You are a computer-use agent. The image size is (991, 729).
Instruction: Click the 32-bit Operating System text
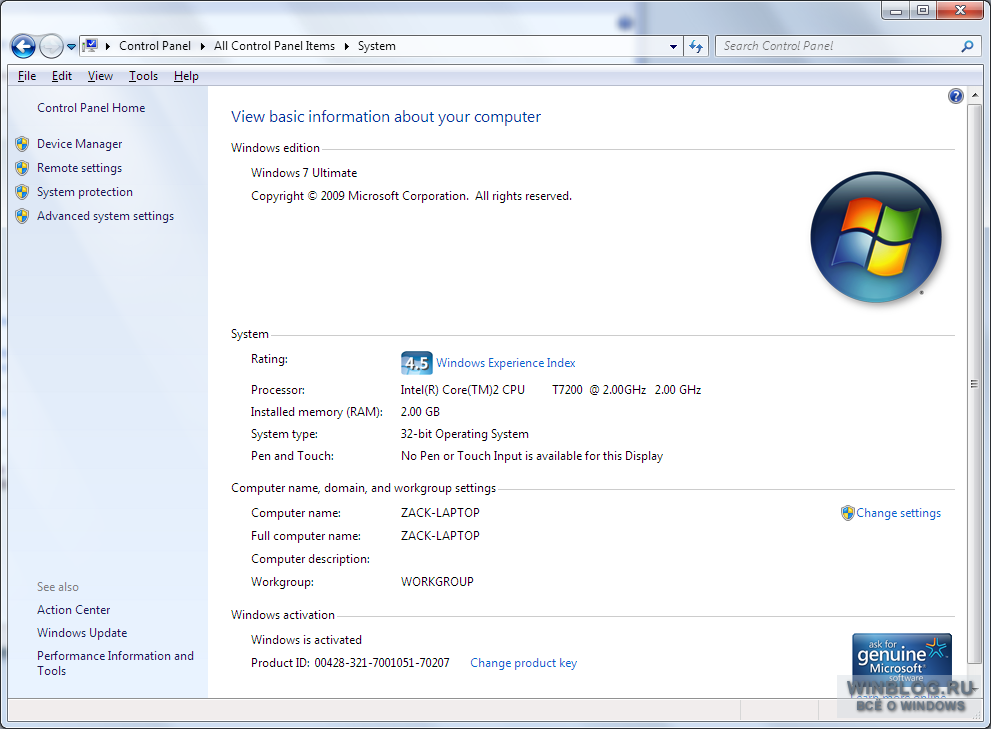tap(465, 434)
